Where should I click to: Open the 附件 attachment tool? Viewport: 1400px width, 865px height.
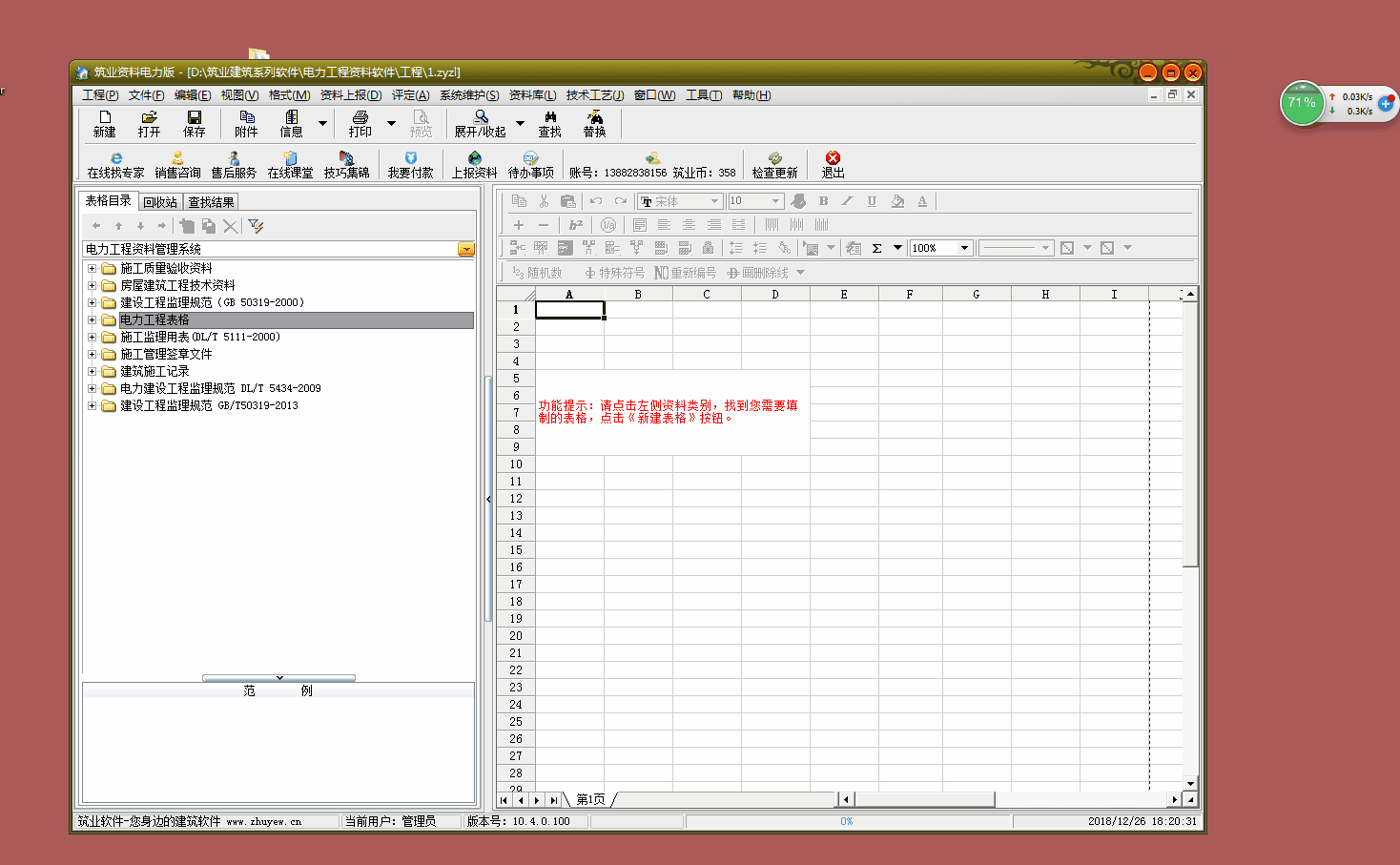(246, 123)
